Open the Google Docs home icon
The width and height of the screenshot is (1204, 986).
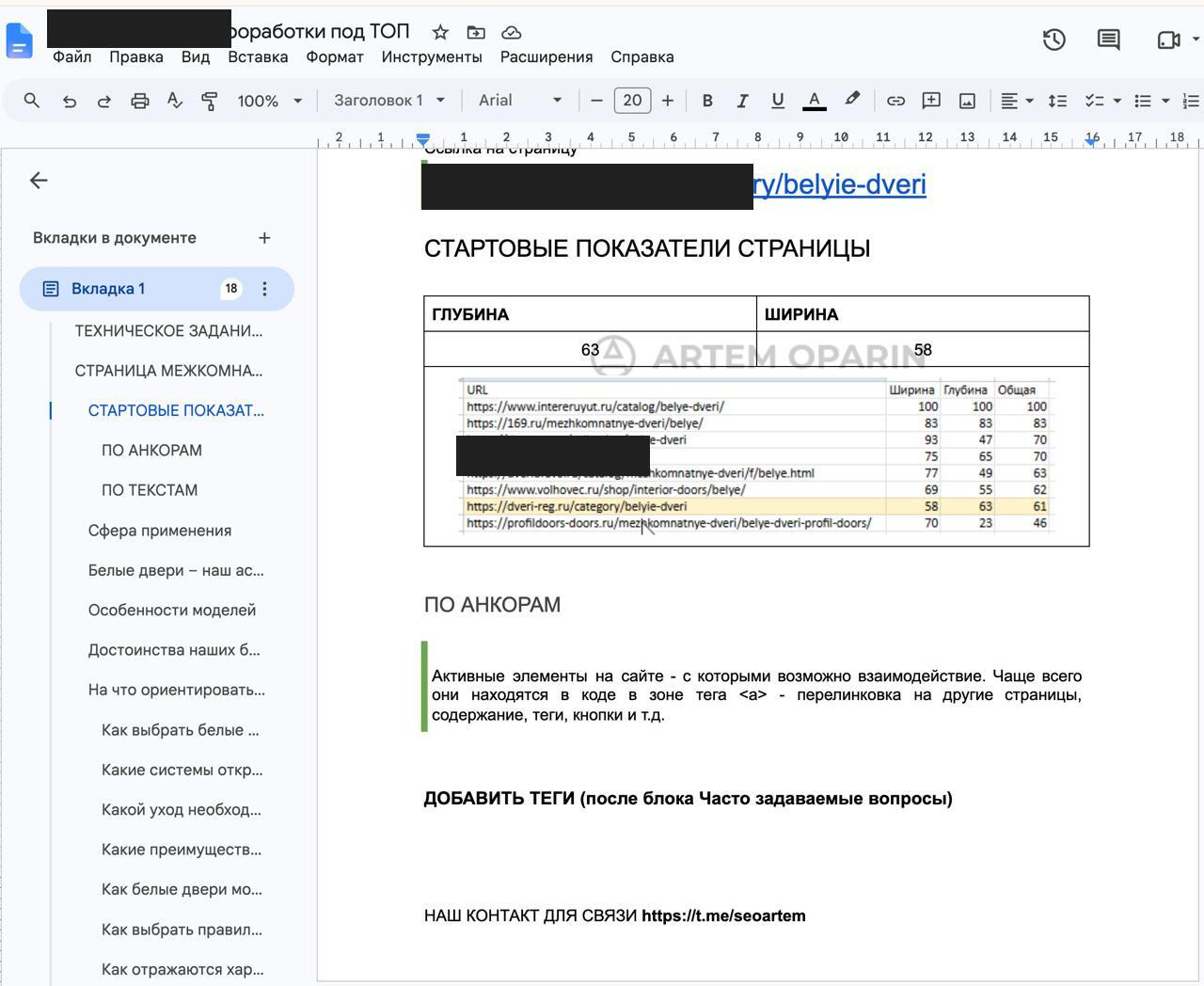pos(19,40)
